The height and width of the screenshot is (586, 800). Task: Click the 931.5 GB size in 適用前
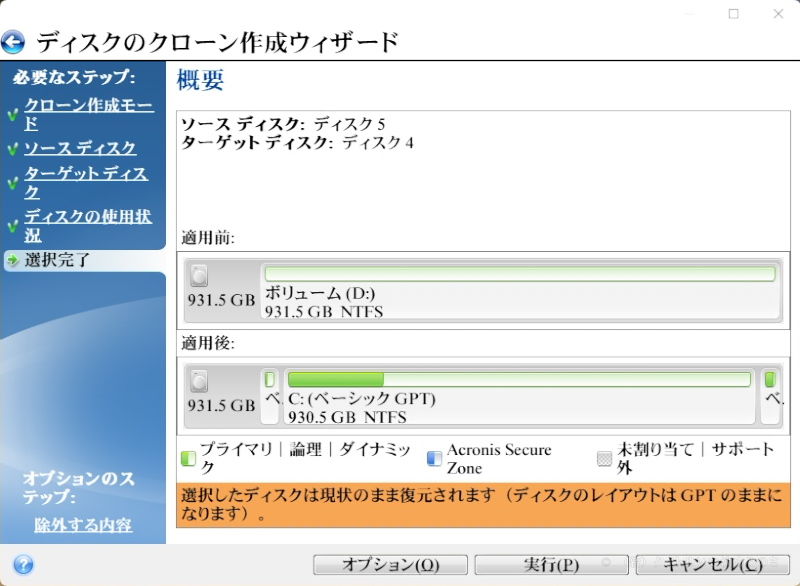click(221, 300)
